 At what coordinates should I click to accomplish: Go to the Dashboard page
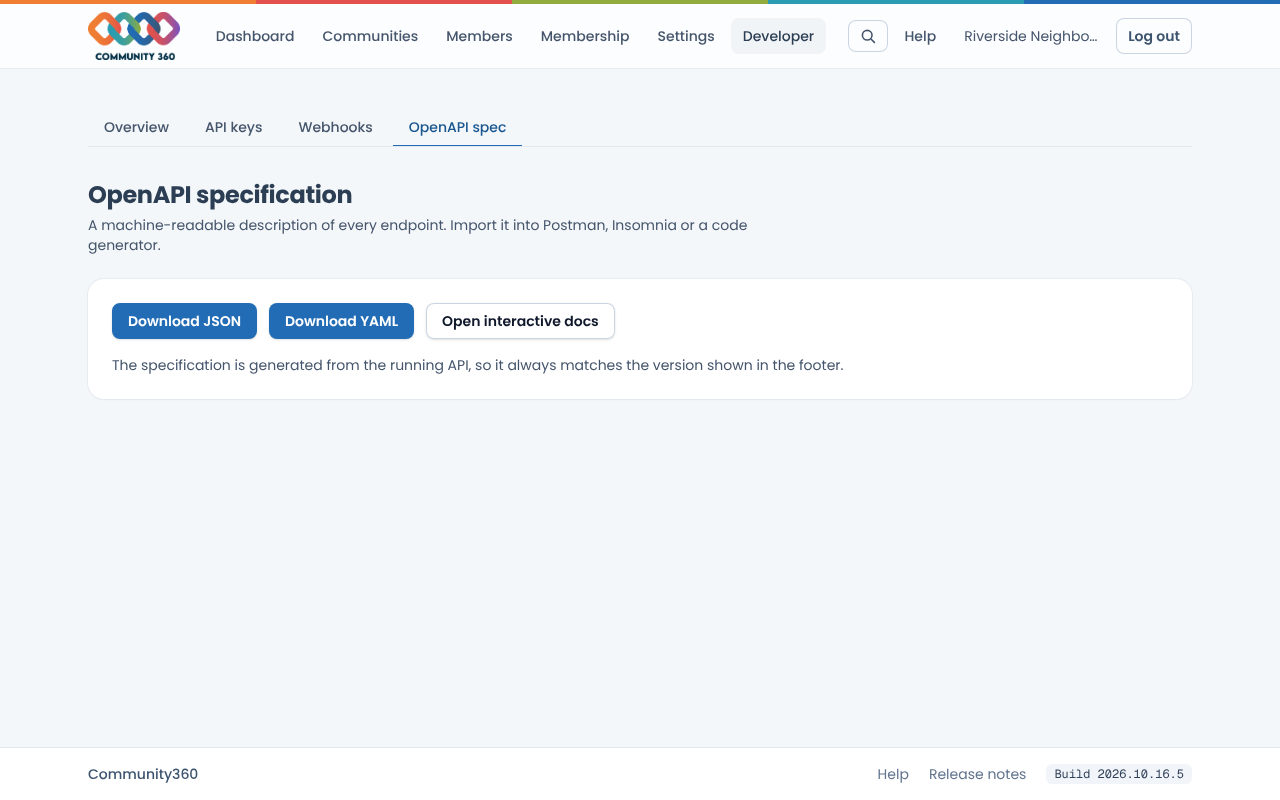(x=255, y=36)
